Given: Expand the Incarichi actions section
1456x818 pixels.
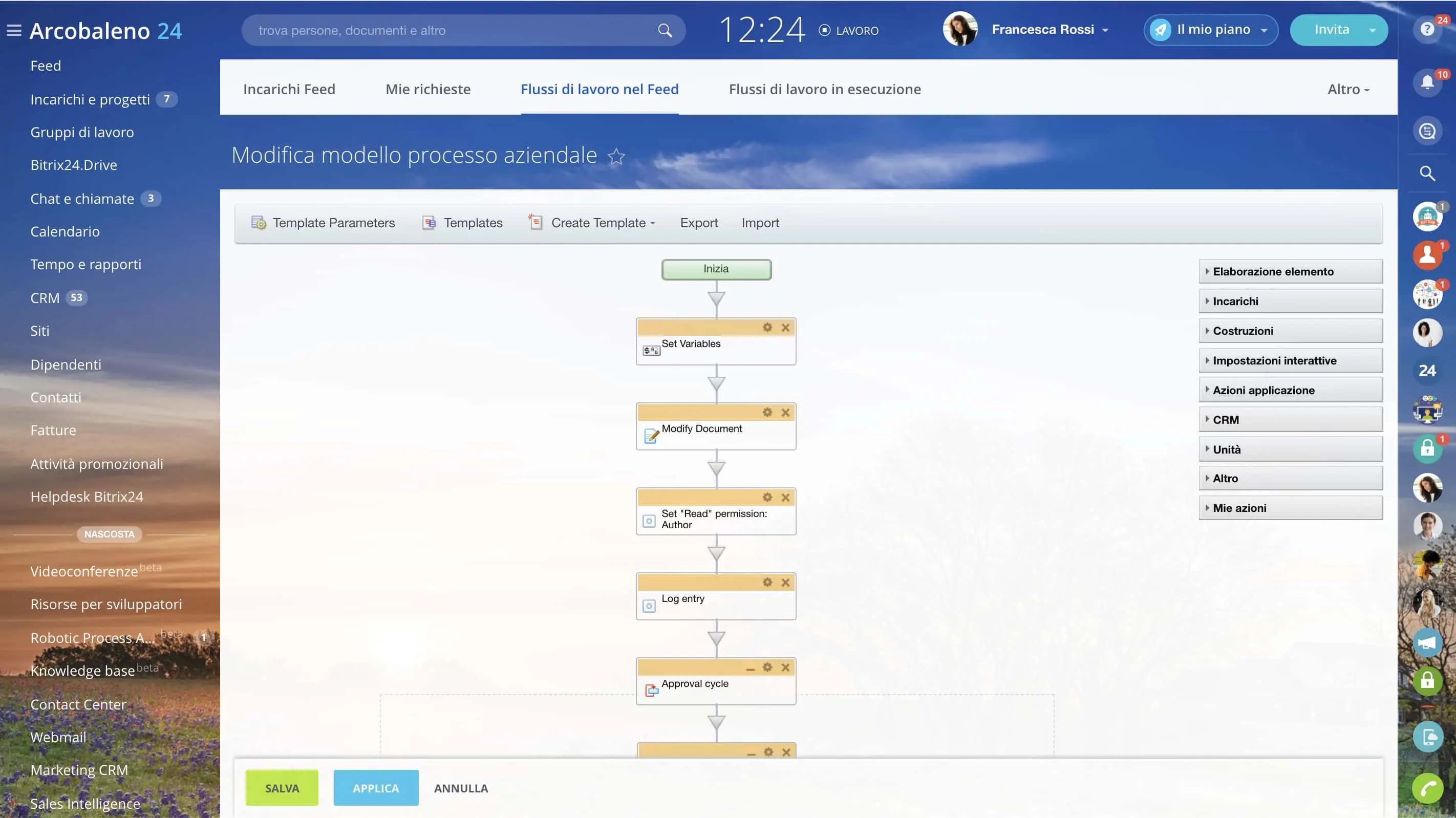Looking at the screenshot, I should pos(1291,302).
